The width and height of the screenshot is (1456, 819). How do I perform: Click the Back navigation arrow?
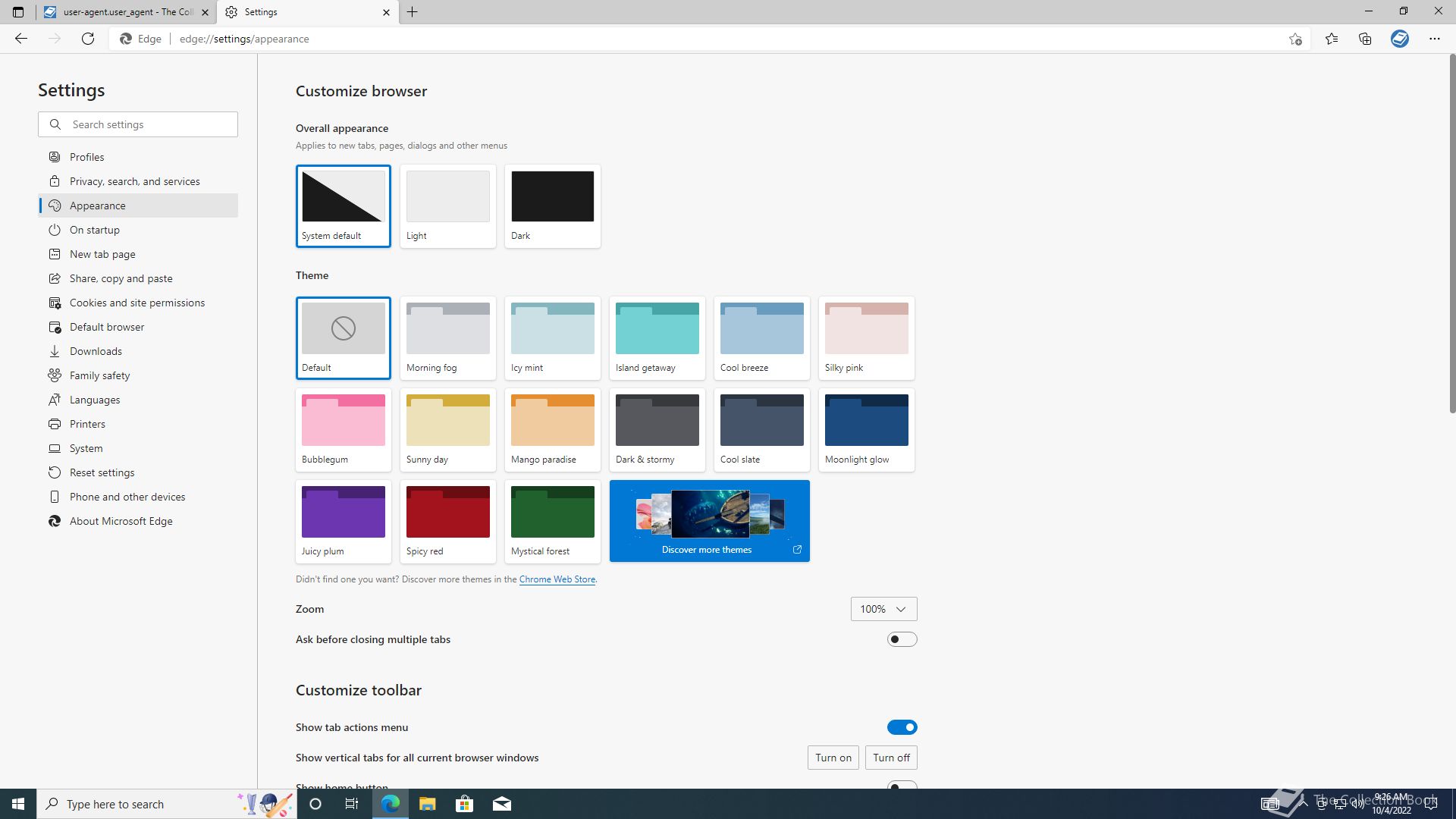[21, 39]
